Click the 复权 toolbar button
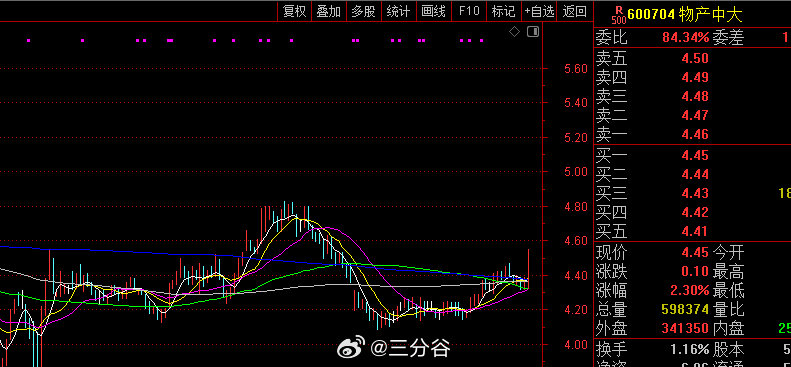The image size is (791, 367). tap(295, 11)
